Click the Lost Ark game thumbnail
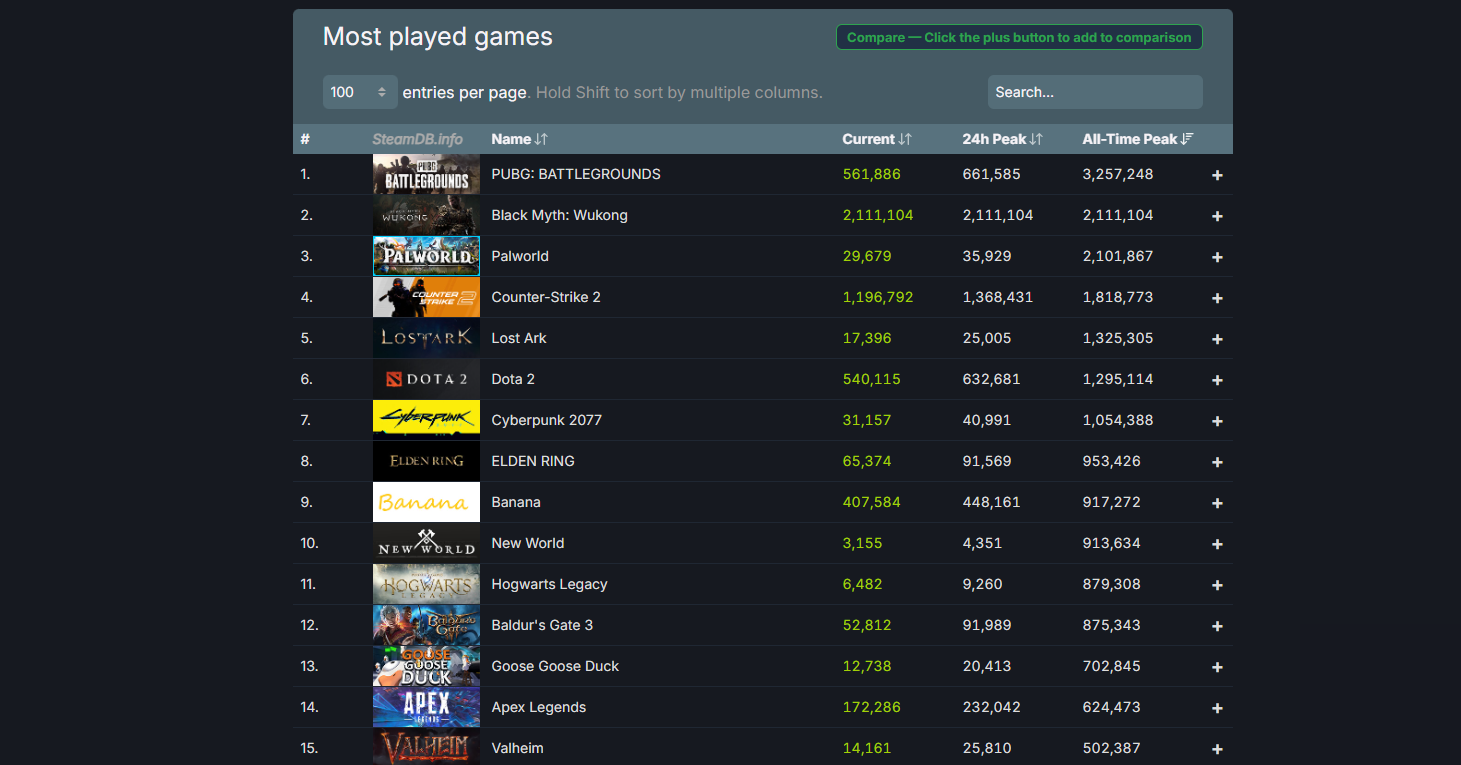1461x765 pixels. pyautogui.click(x=426, y=338)
